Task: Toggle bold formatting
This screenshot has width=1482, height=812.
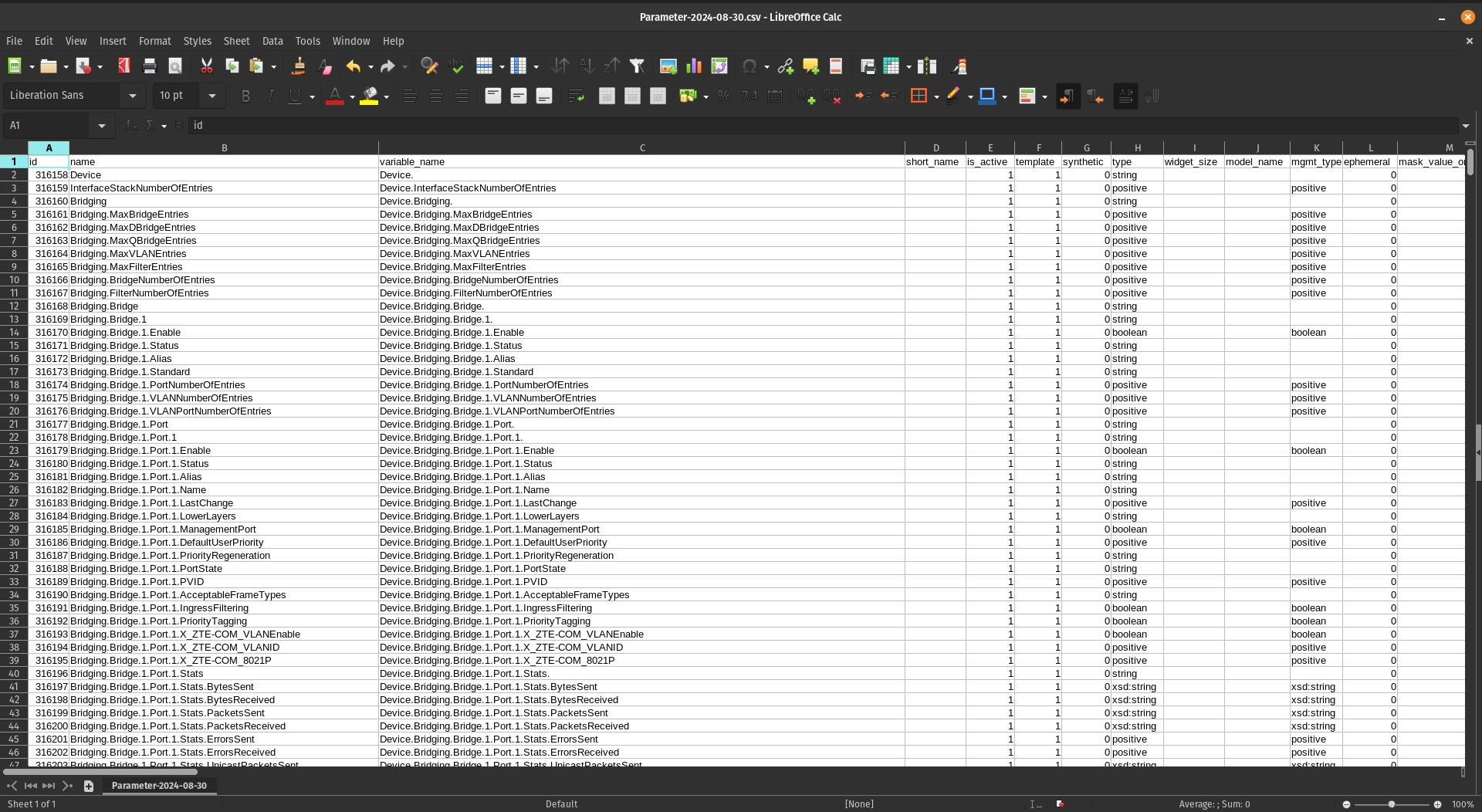Action: pos(245,96)
